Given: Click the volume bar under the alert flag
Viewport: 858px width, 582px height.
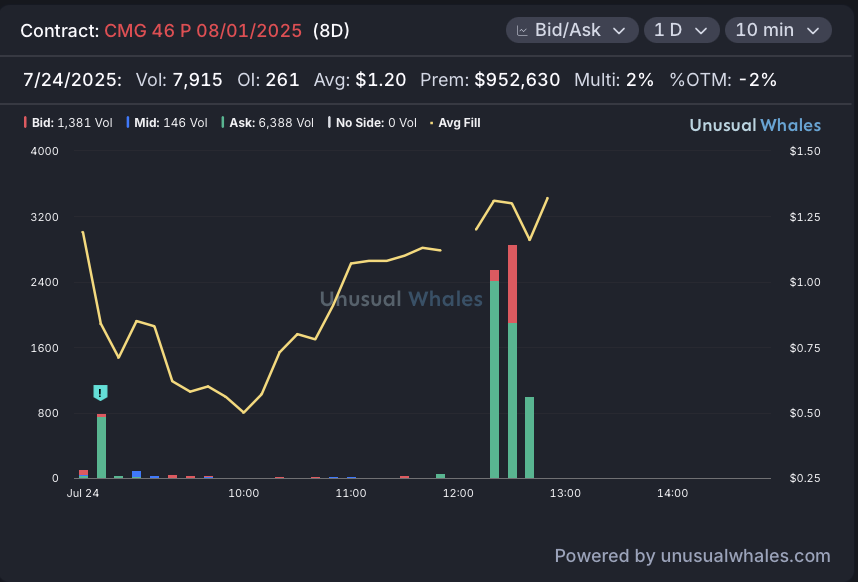Looking at the screenshot, I should click(101, 446).
